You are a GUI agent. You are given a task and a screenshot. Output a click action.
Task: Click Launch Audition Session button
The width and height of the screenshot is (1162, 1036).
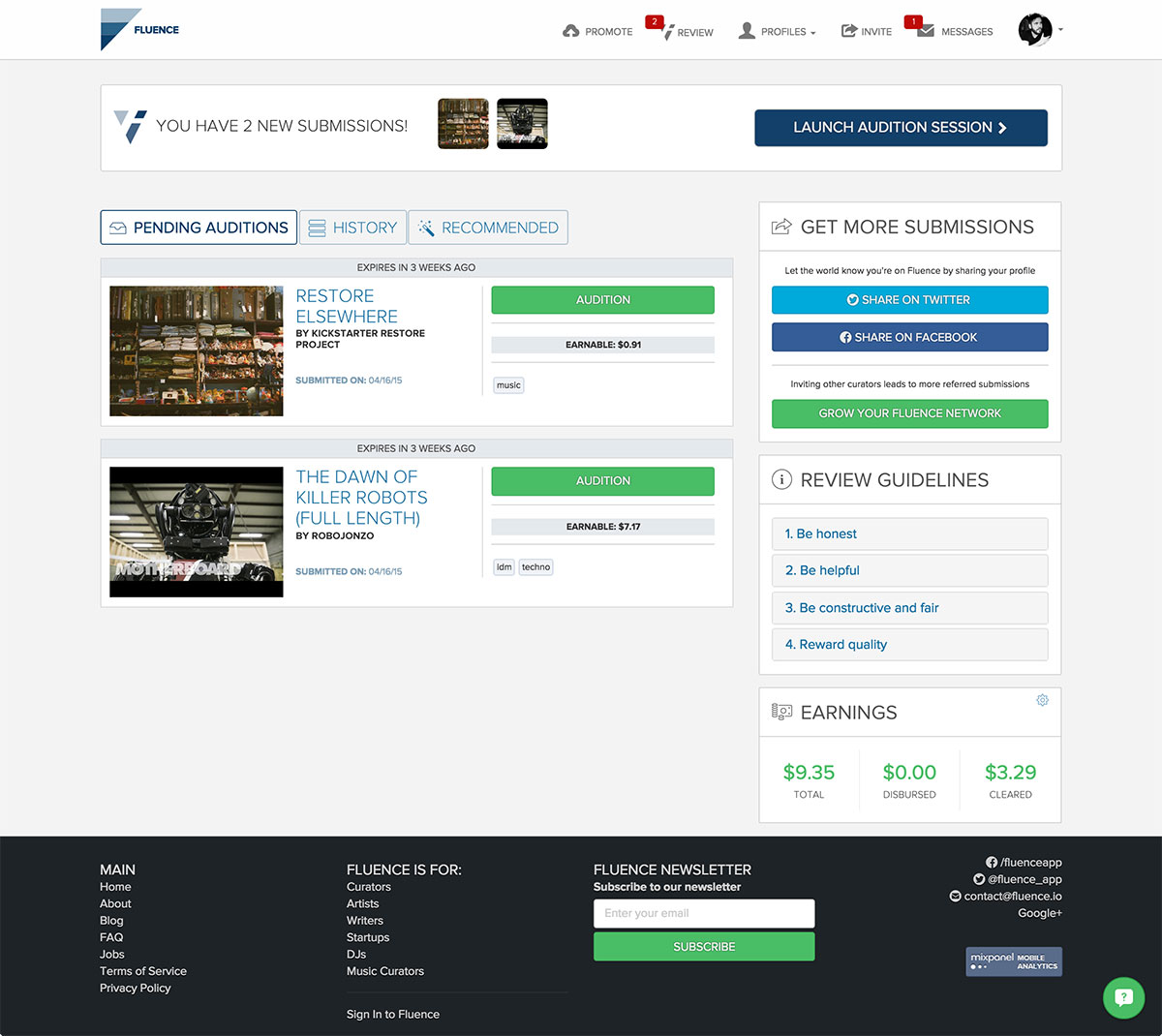[x=901, y=128]
